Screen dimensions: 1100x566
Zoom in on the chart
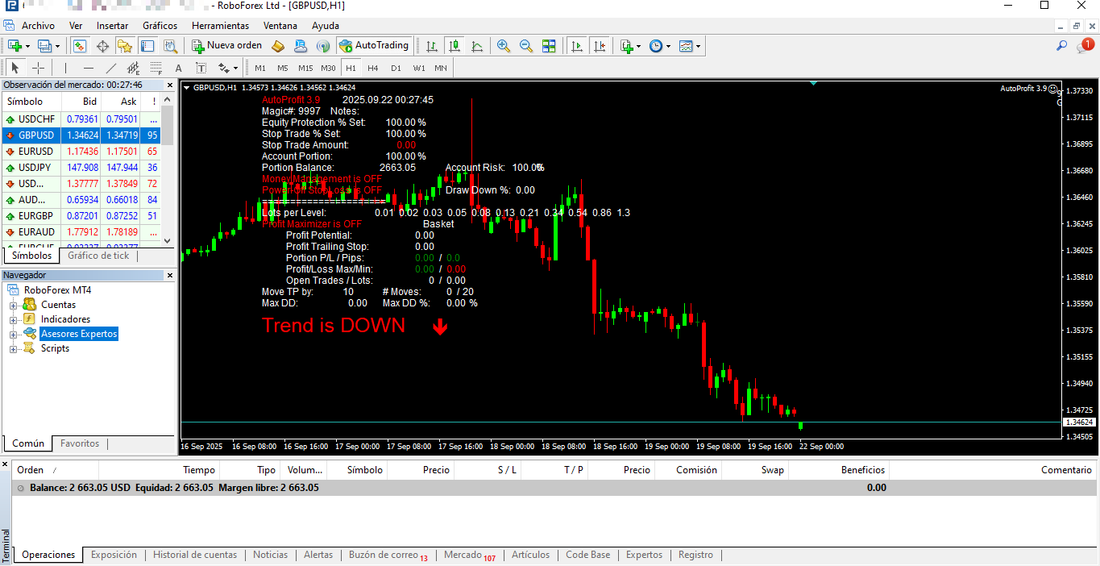point(503,46)
